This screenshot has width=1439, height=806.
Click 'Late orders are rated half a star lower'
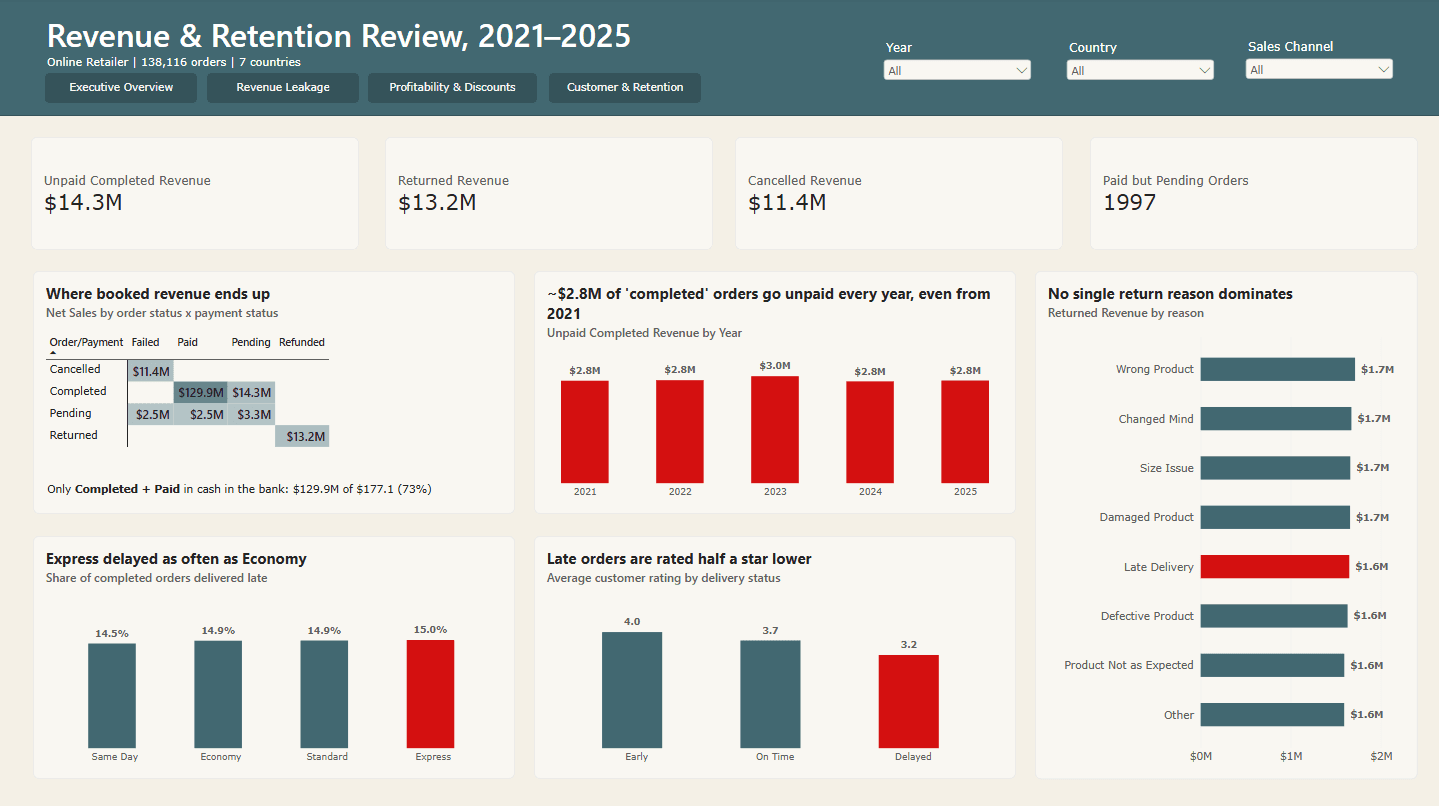tap(679, 559)
